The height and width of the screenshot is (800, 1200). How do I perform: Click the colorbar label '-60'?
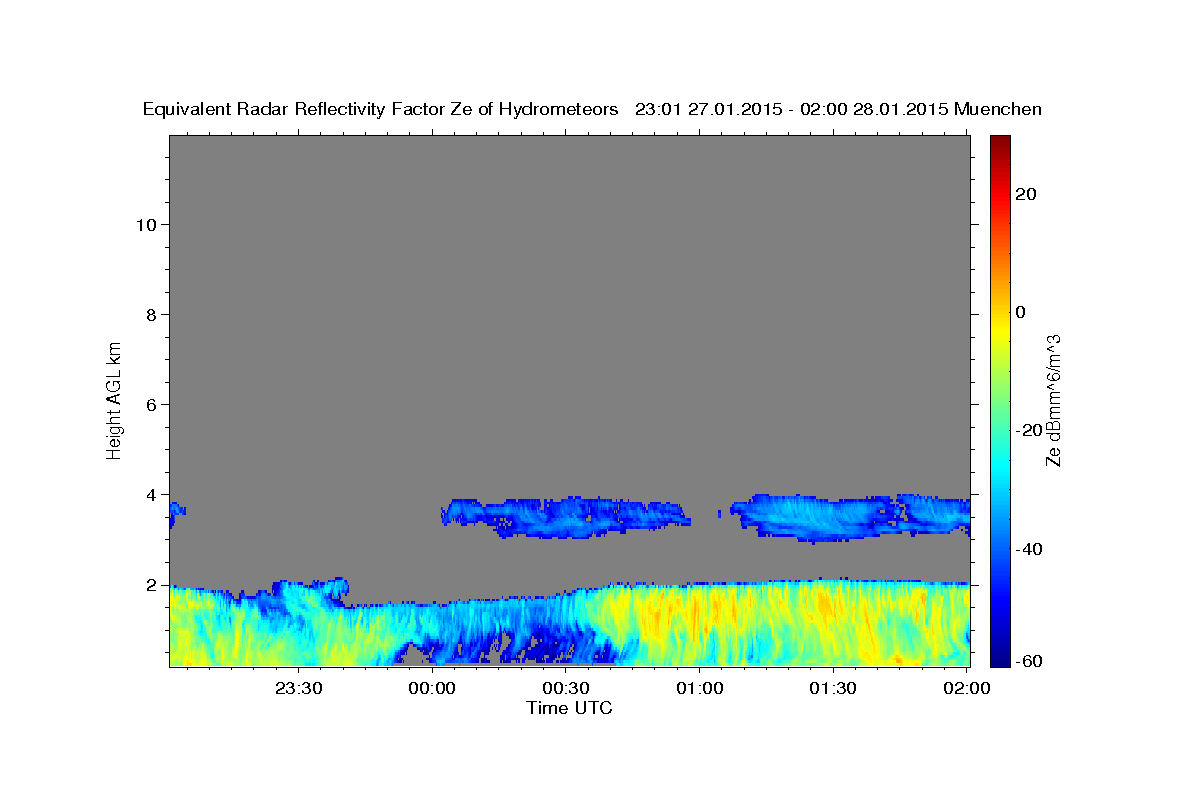pyautogui.click(x=1028, y=660)
